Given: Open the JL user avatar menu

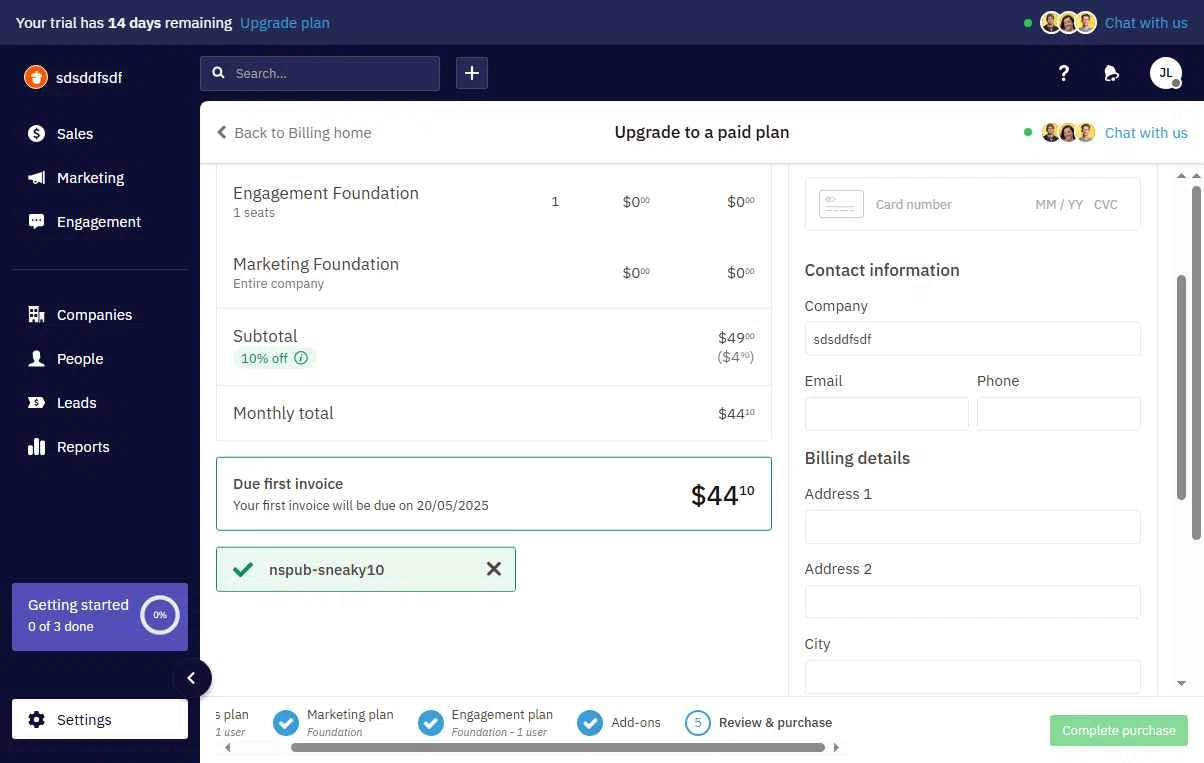Looking at the screenshot, I should pos(1166,73).
